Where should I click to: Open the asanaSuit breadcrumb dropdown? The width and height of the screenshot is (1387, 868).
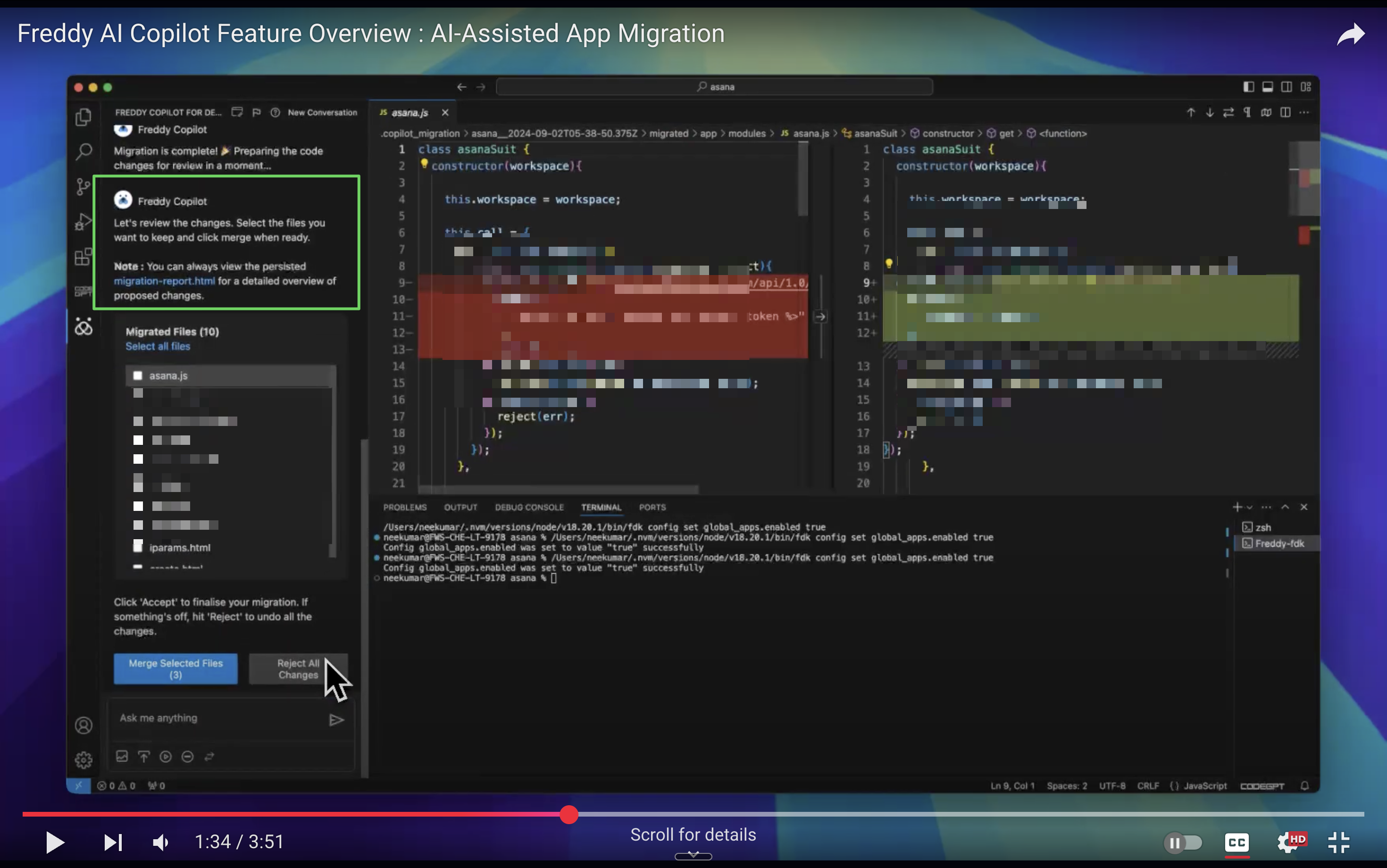875,133
